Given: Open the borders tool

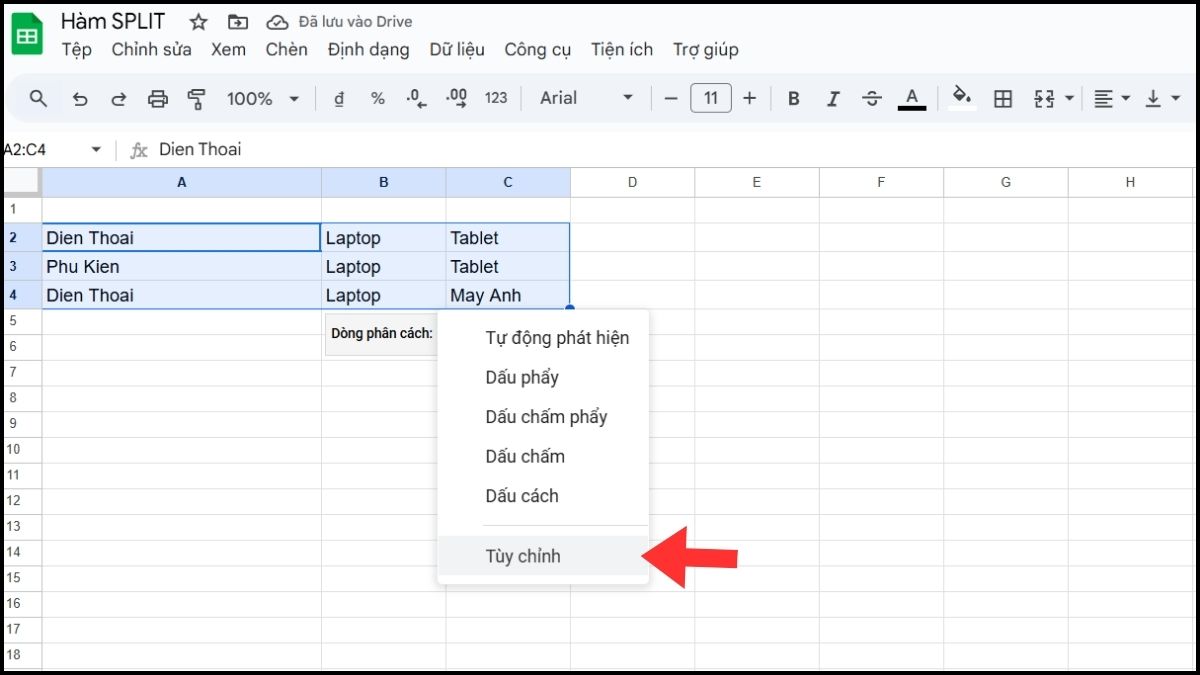Looking at the screenshot, I should coord(1003,98).
